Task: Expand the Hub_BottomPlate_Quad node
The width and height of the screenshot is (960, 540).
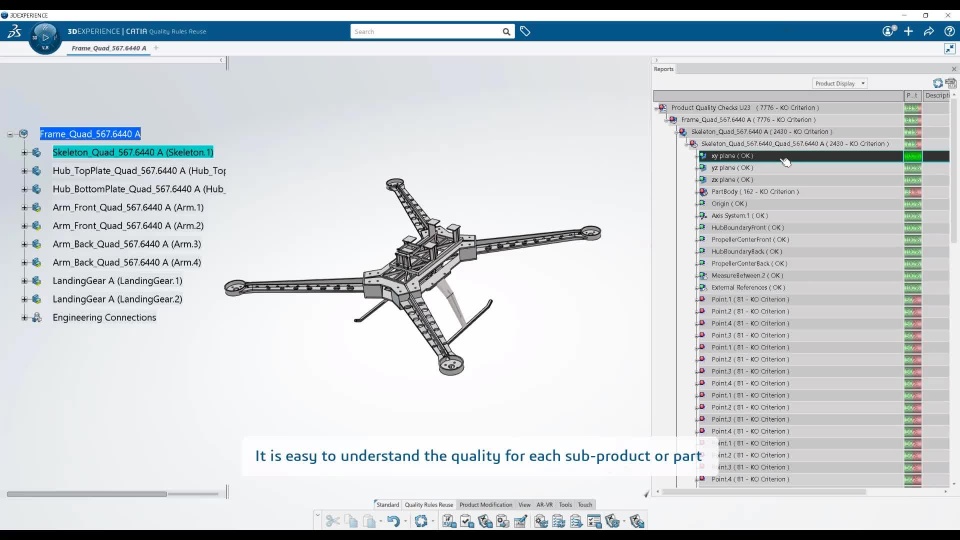Action: tap(24, 189)
